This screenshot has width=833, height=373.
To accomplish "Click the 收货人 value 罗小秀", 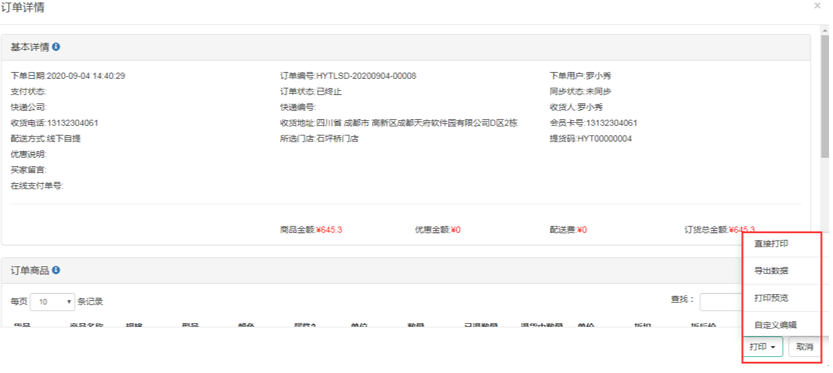I will coord(590,107).
